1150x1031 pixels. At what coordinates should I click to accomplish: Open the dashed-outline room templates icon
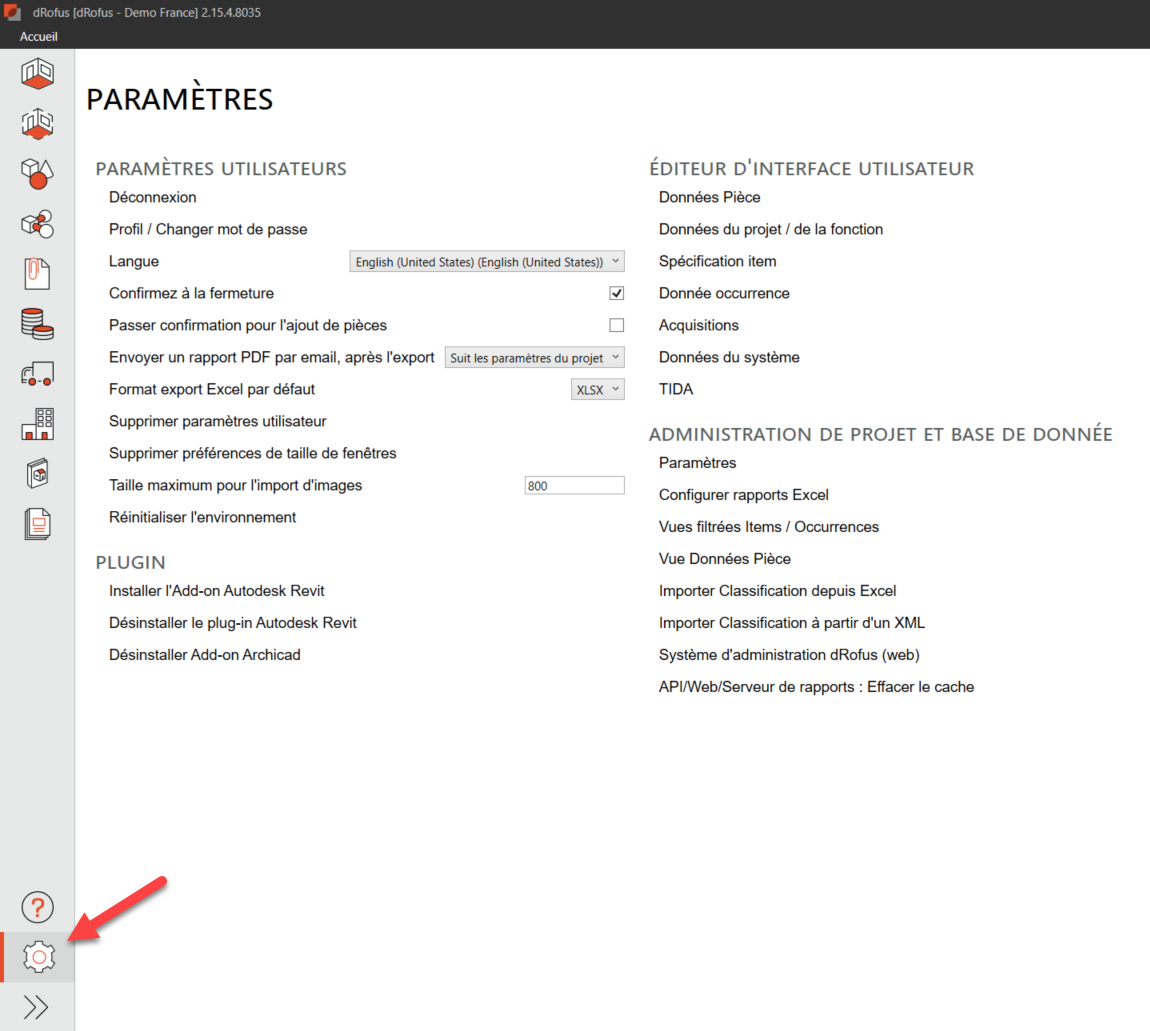pyautogui.click(x=37, y=124)
